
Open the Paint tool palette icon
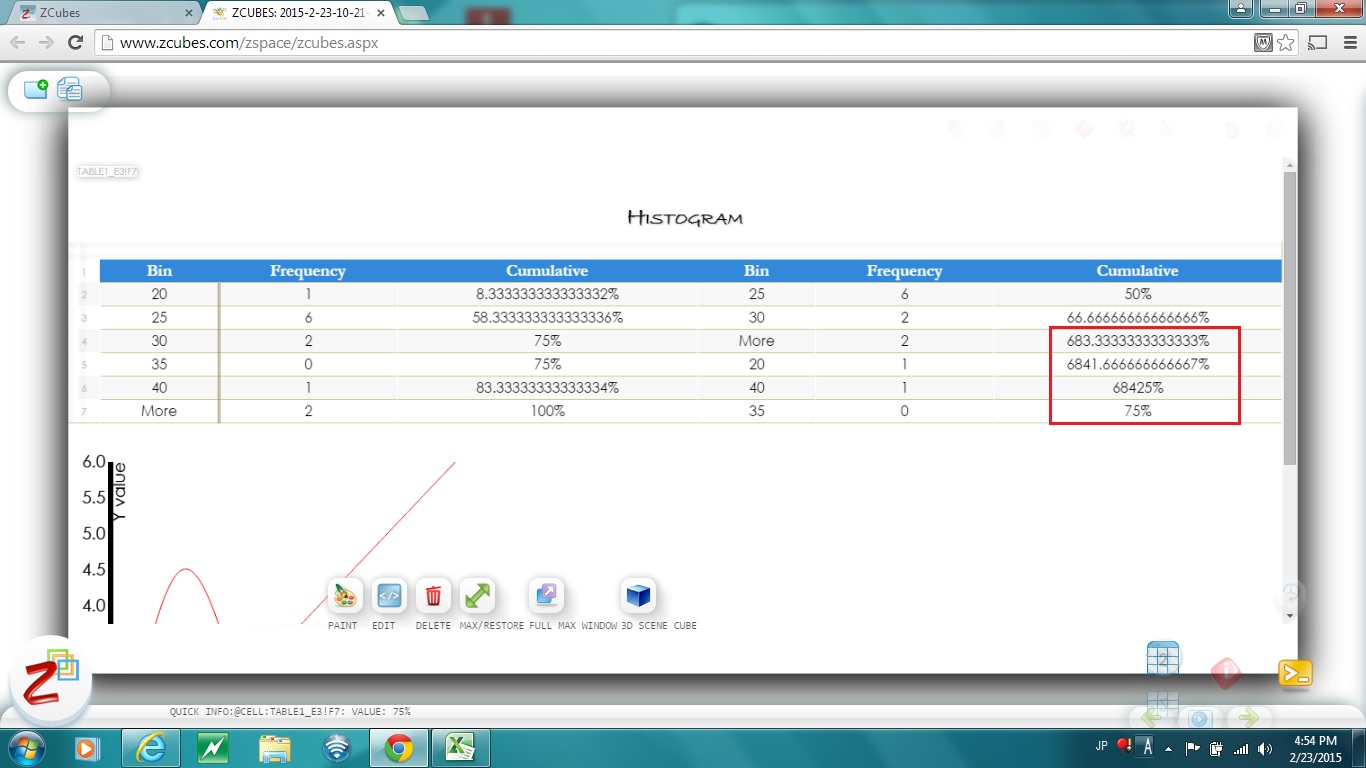pos(344,597)
